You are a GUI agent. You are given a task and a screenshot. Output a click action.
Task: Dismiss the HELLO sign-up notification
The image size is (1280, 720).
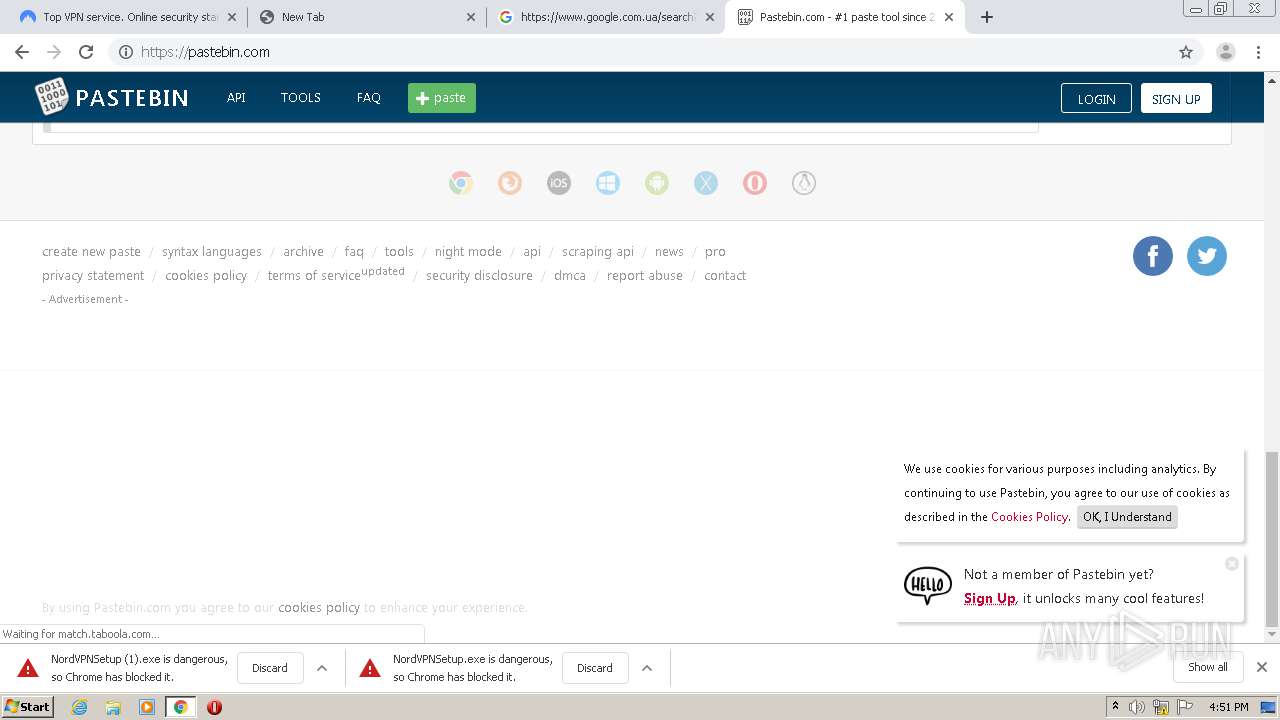point(1232,564)
